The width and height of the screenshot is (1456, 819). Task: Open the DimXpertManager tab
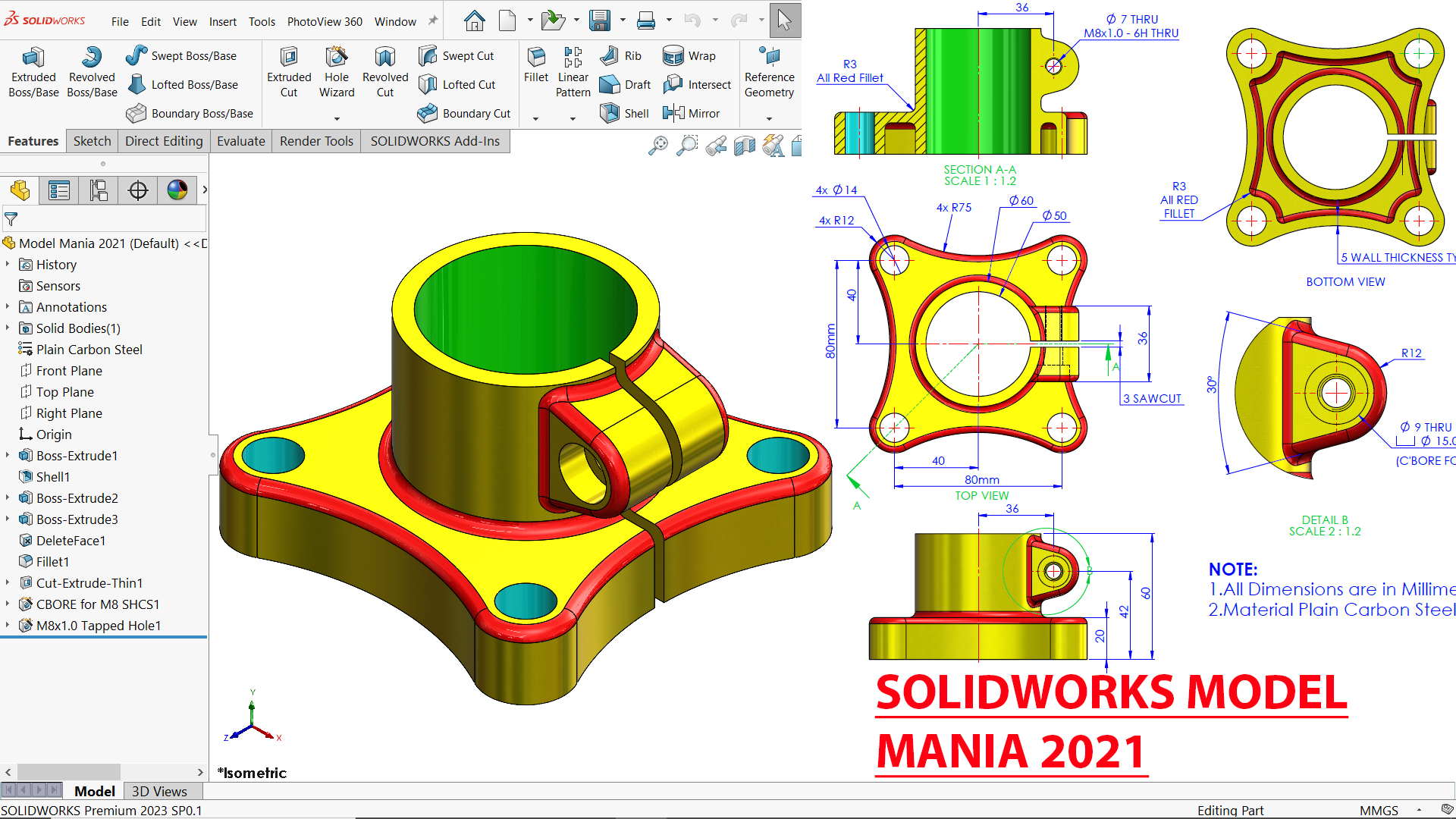138,190
